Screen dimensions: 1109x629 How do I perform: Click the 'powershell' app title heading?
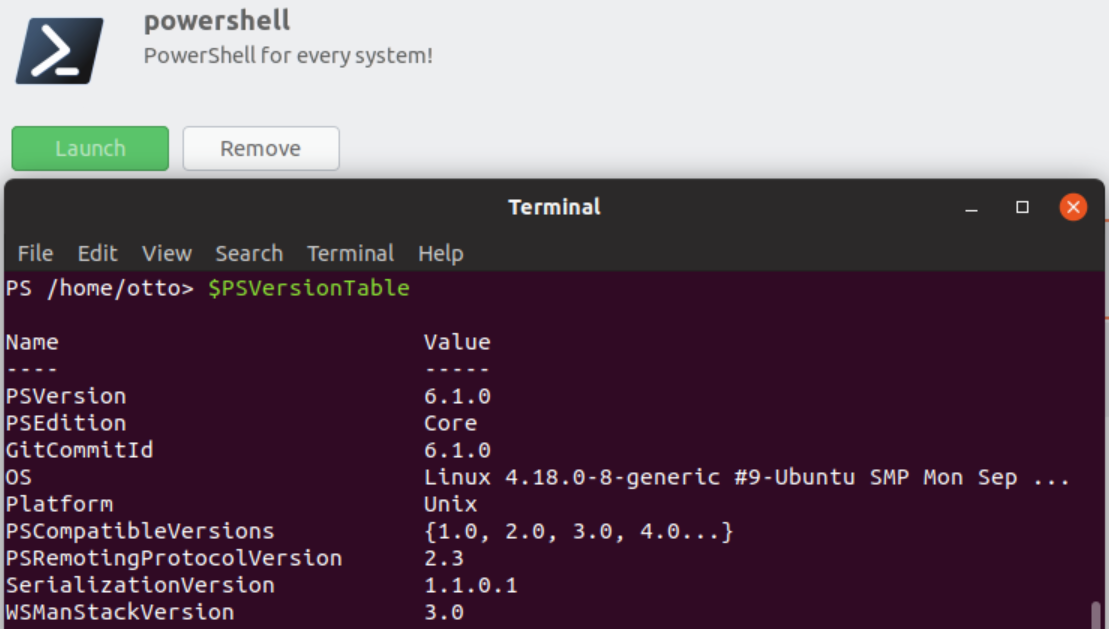pyautogui.click(x=217, y=21)
